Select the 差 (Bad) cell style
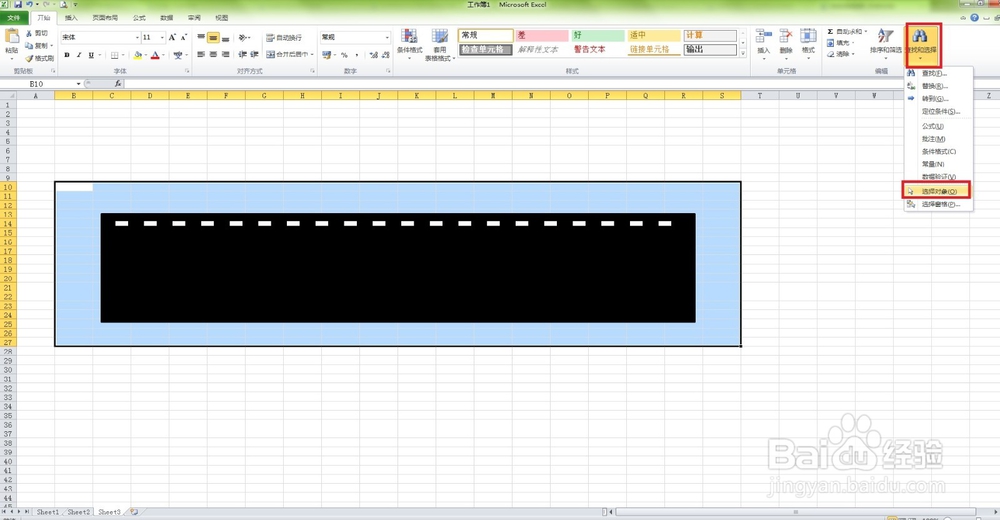Image resolution: width=1000 pixels, height=520 pixels. pos(542,36)
